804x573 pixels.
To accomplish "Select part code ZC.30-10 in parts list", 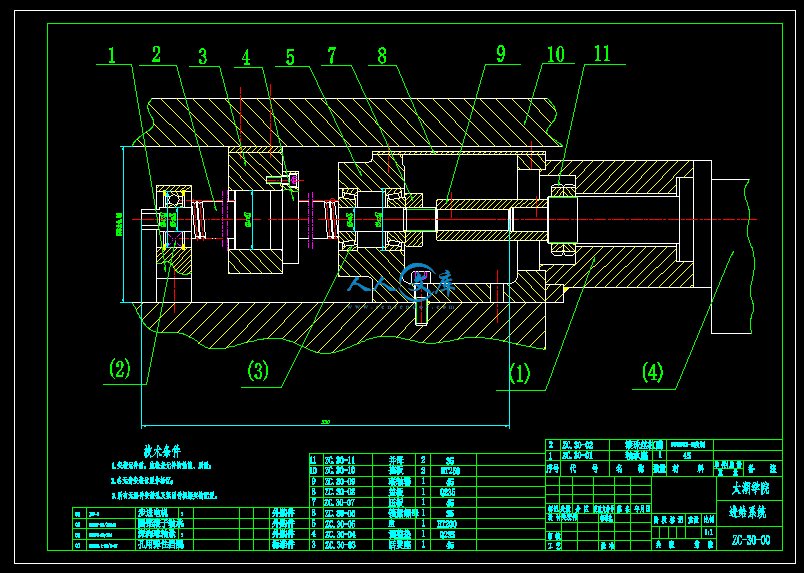I will [x=338, y=470].
